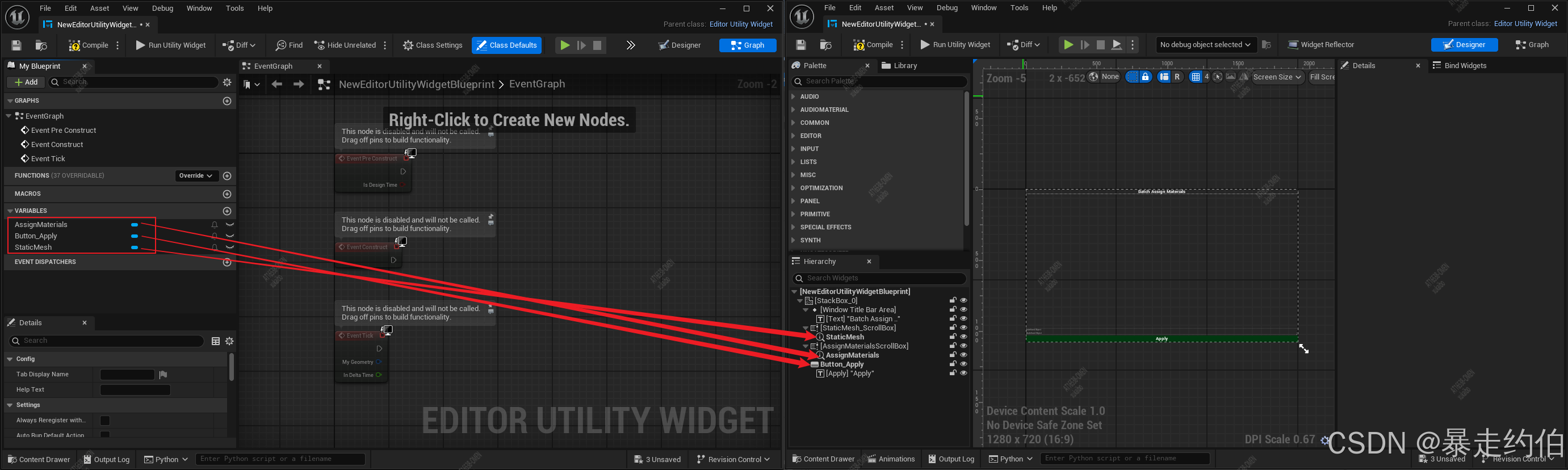1568x470 pixels.
Task: Open the Asset menu in left window
Action: coord(99,8)
